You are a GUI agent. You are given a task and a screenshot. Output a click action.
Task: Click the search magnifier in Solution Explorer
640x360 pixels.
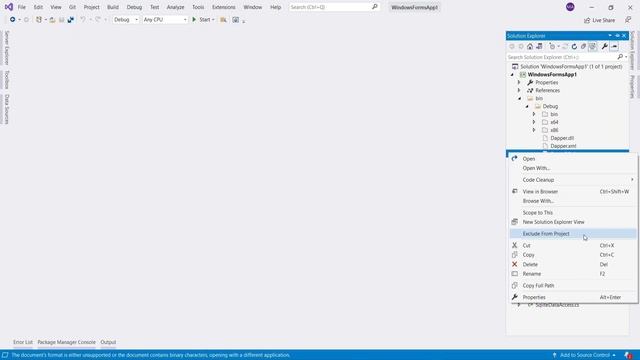coord(620,57)
